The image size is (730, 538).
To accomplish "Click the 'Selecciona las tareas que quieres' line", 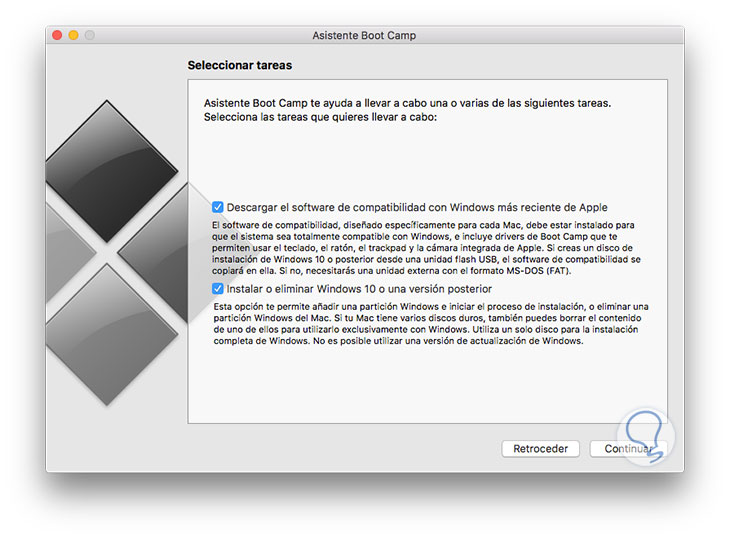I will pyautogui.click(x=320, y=117).
